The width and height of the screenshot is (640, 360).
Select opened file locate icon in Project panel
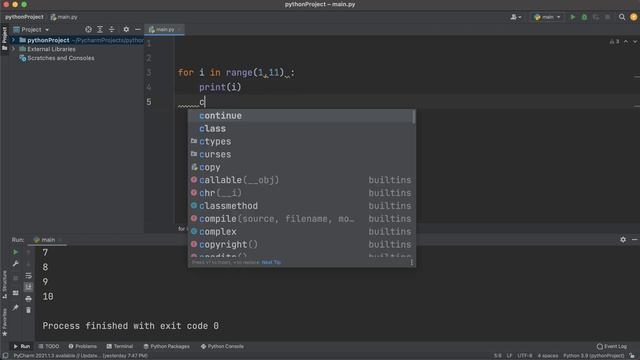88,29
